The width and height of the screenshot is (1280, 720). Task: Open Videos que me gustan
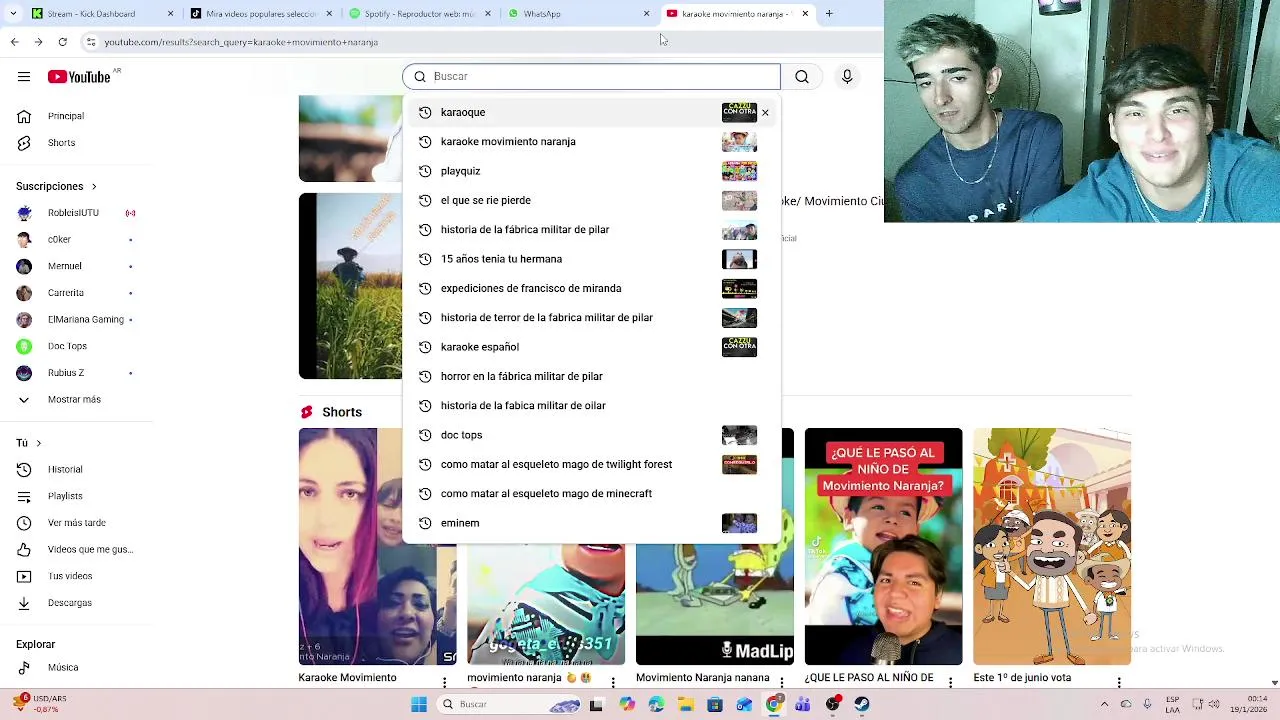[x=90, y=550]
